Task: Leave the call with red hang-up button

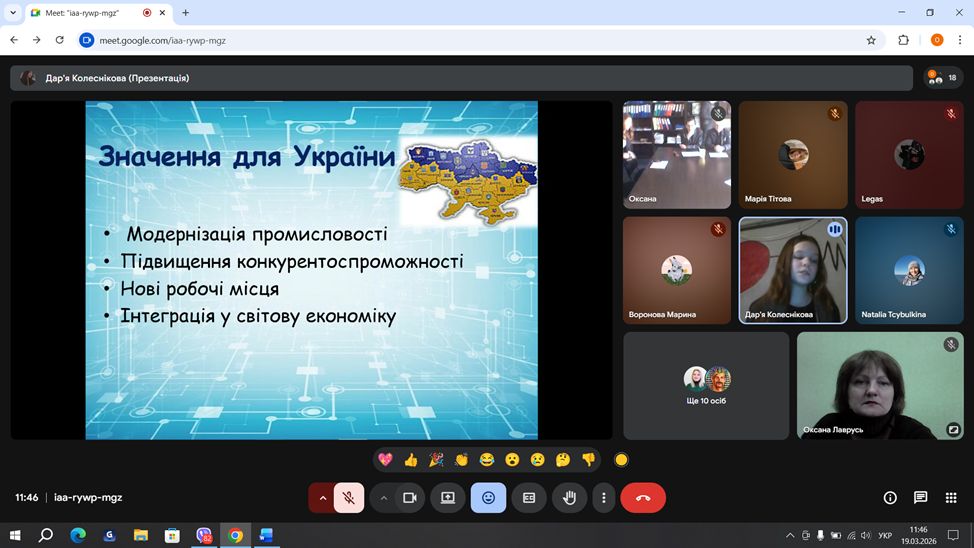Action: (x=643, y=497)
